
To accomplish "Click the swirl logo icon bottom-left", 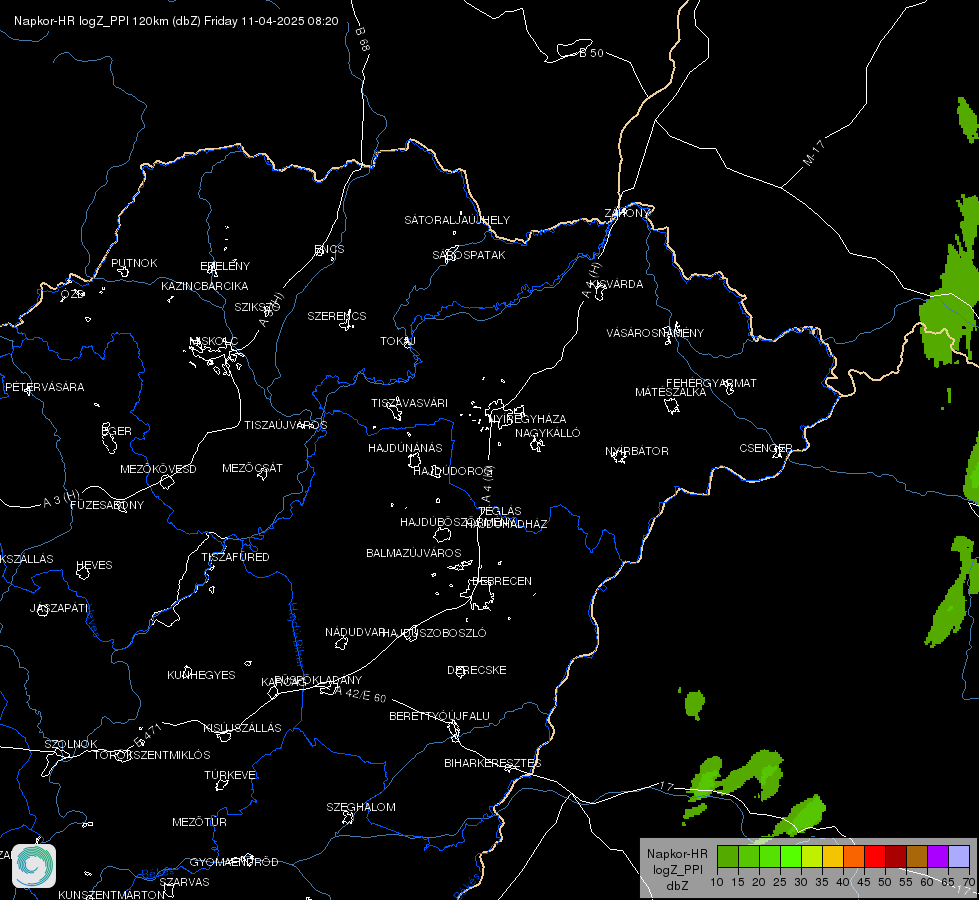I will pyautogui.click(x=34, y=866).
